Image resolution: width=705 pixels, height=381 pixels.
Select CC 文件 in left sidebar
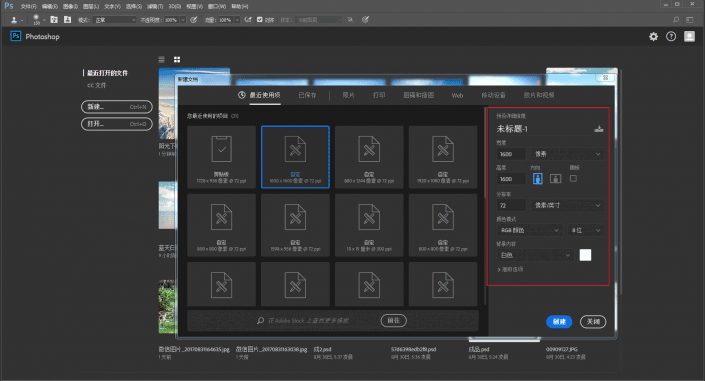97,85
